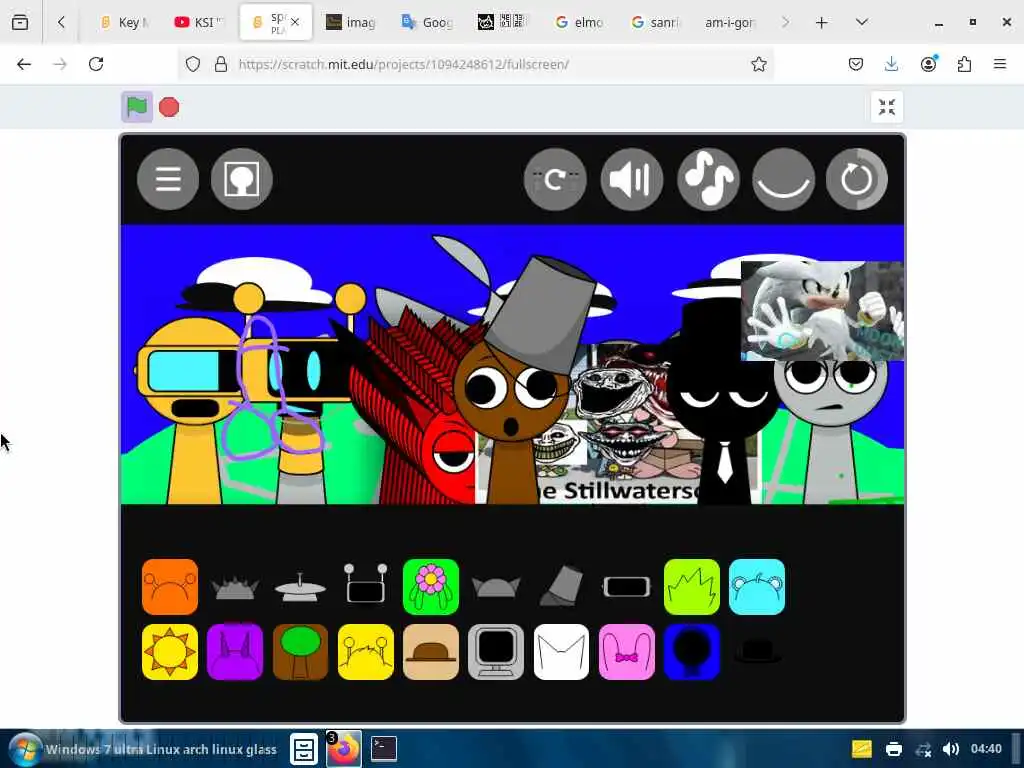The image size is (1024, 768).
Task: Click the green flag to start project
Action: (136, 107)
